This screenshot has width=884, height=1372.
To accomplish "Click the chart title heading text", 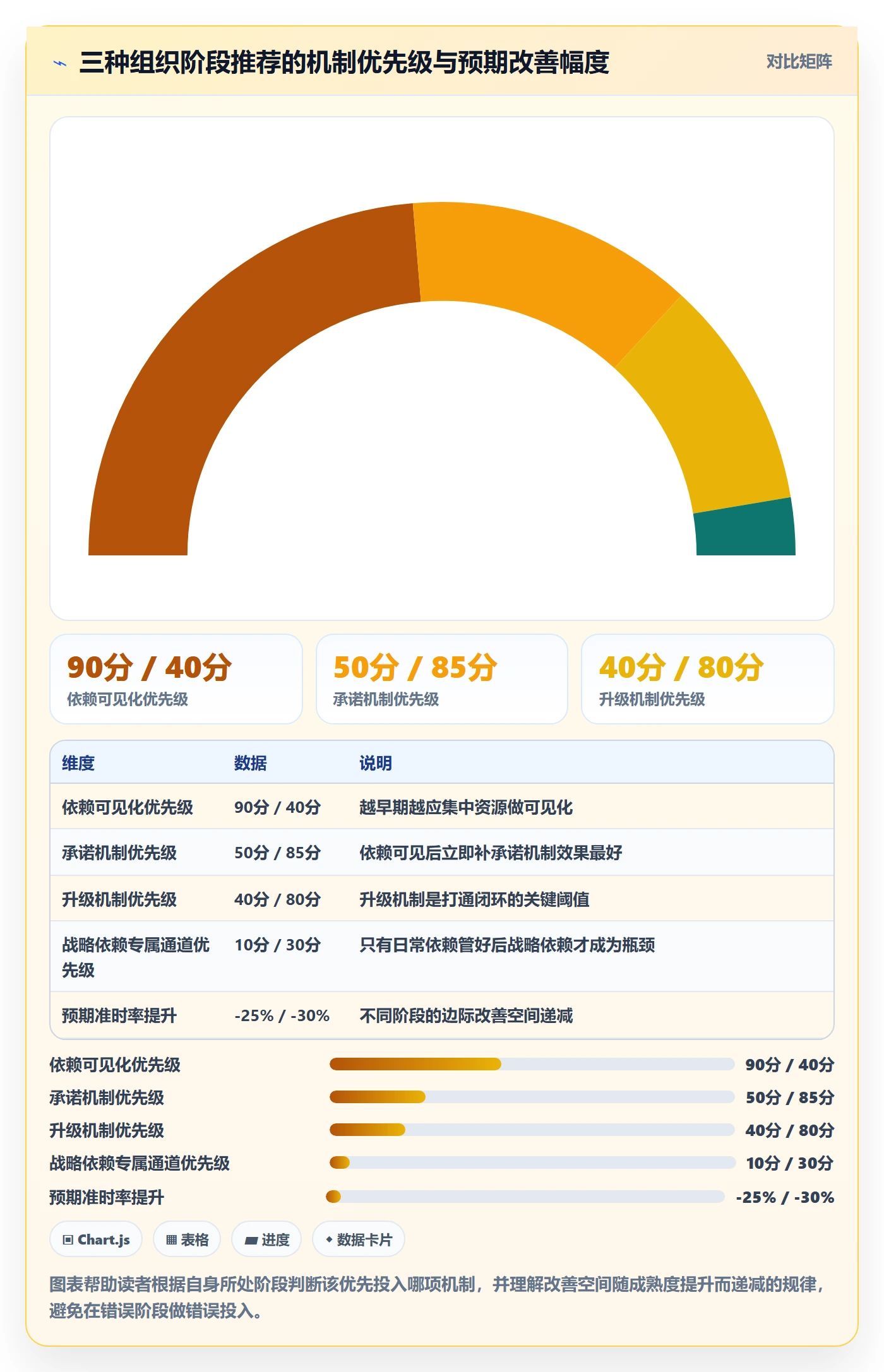I will pos(344,62).
